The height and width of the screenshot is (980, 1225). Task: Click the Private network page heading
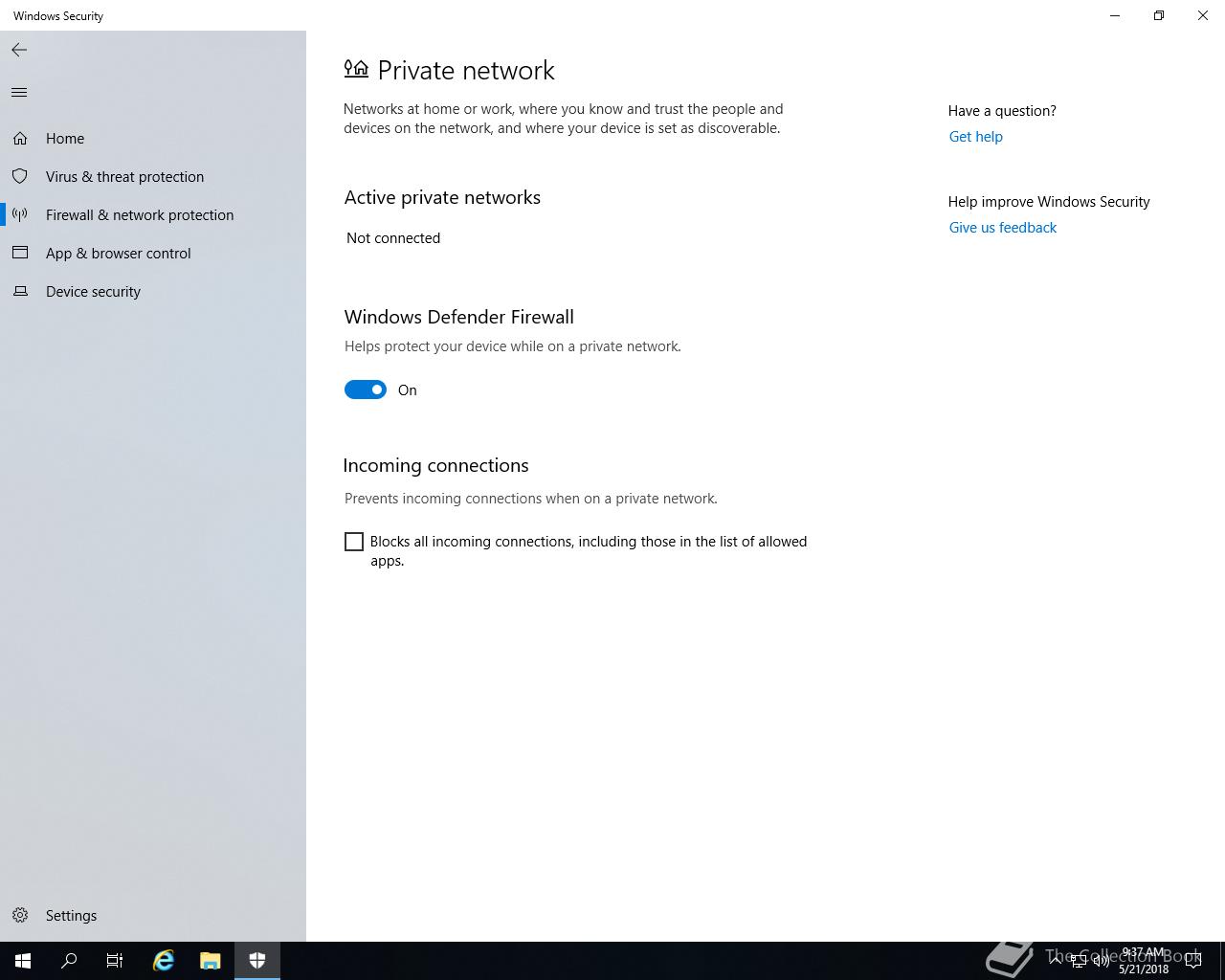click(466, 70)
